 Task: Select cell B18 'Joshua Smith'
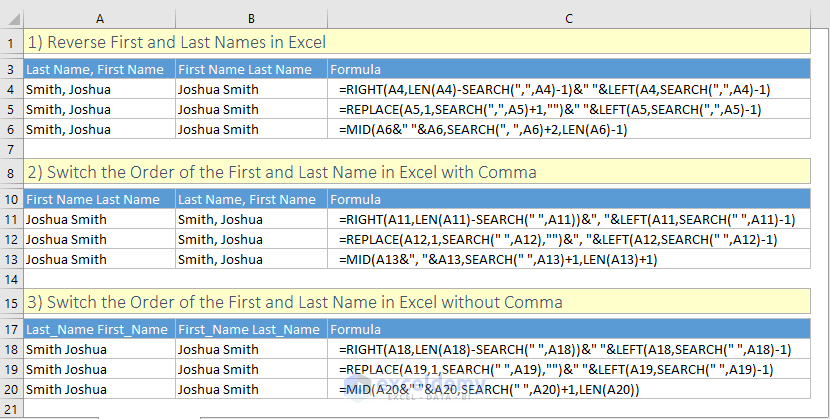click(x=251, y=350)
